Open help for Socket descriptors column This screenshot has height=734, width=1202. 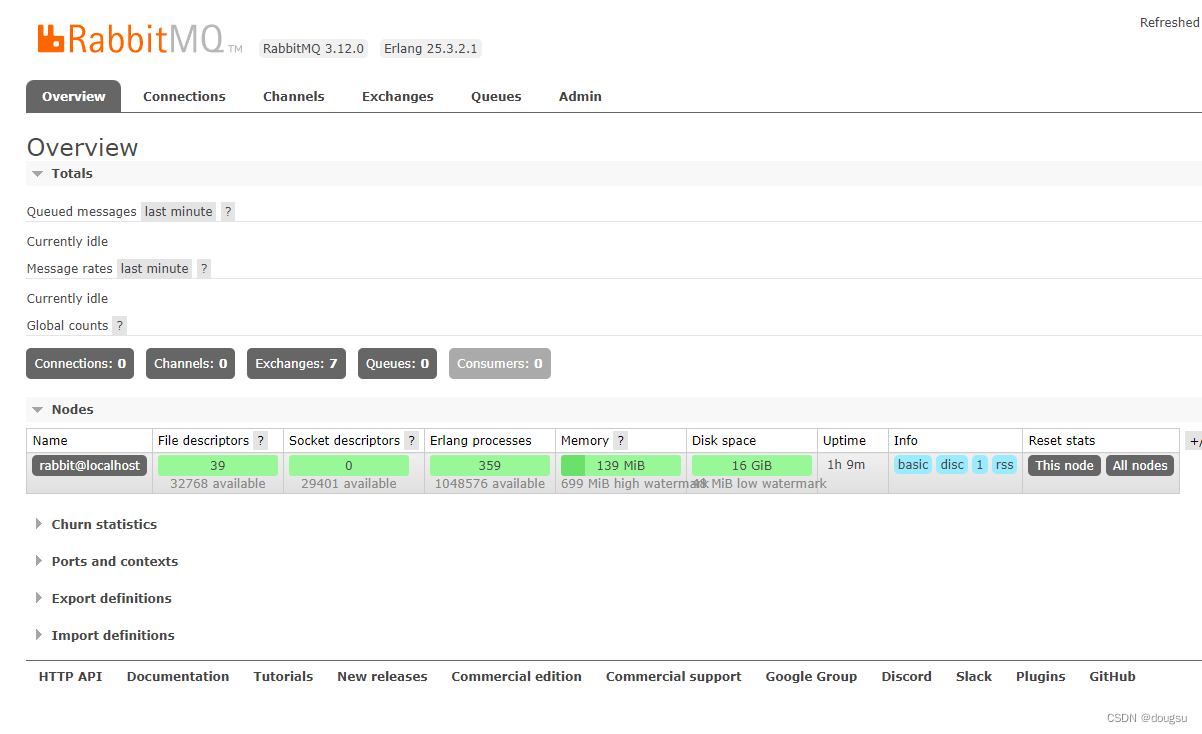(412, 441)
